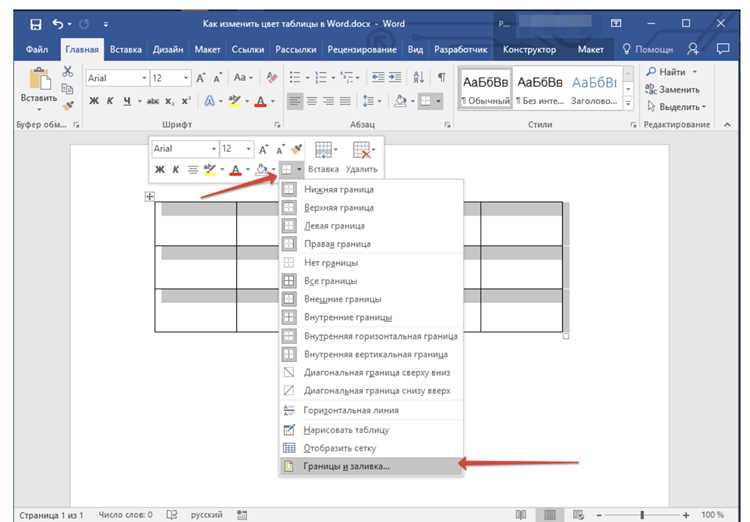Click the Clear Formatting eraser icon
The image size is (750, 522).
(272, 78)
